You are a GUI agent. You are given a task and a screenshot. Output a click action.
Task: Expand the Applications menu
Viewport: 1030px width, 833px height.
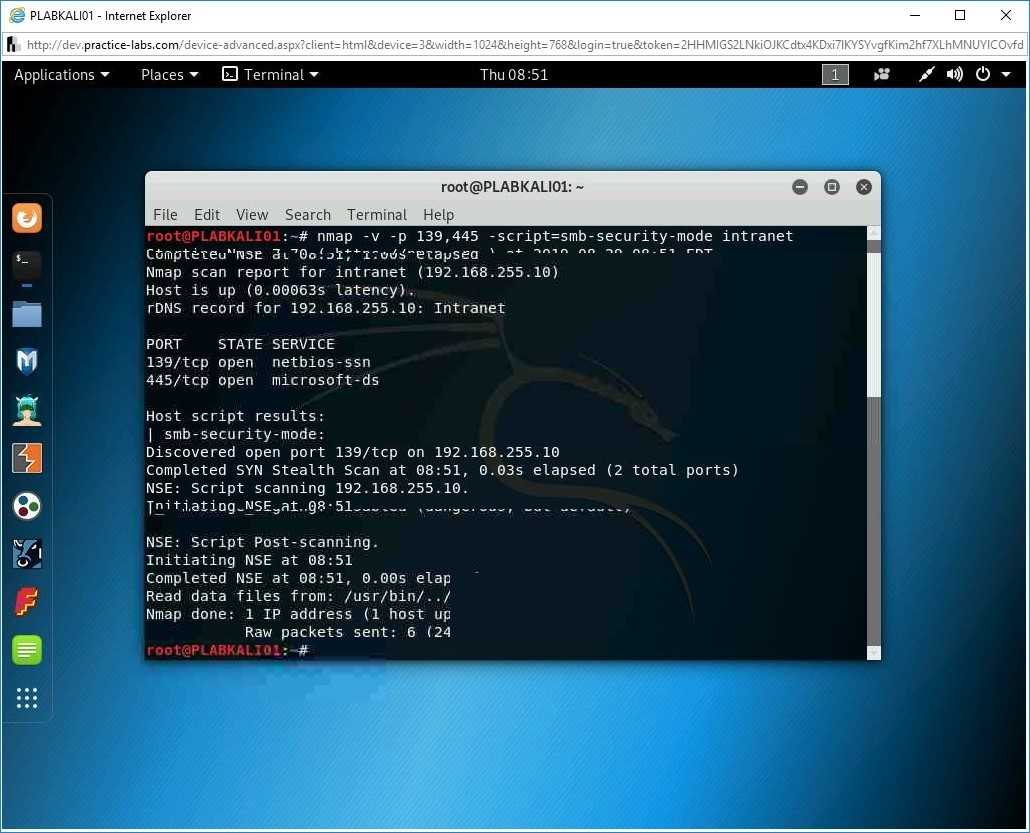click(x=61, y=75)
